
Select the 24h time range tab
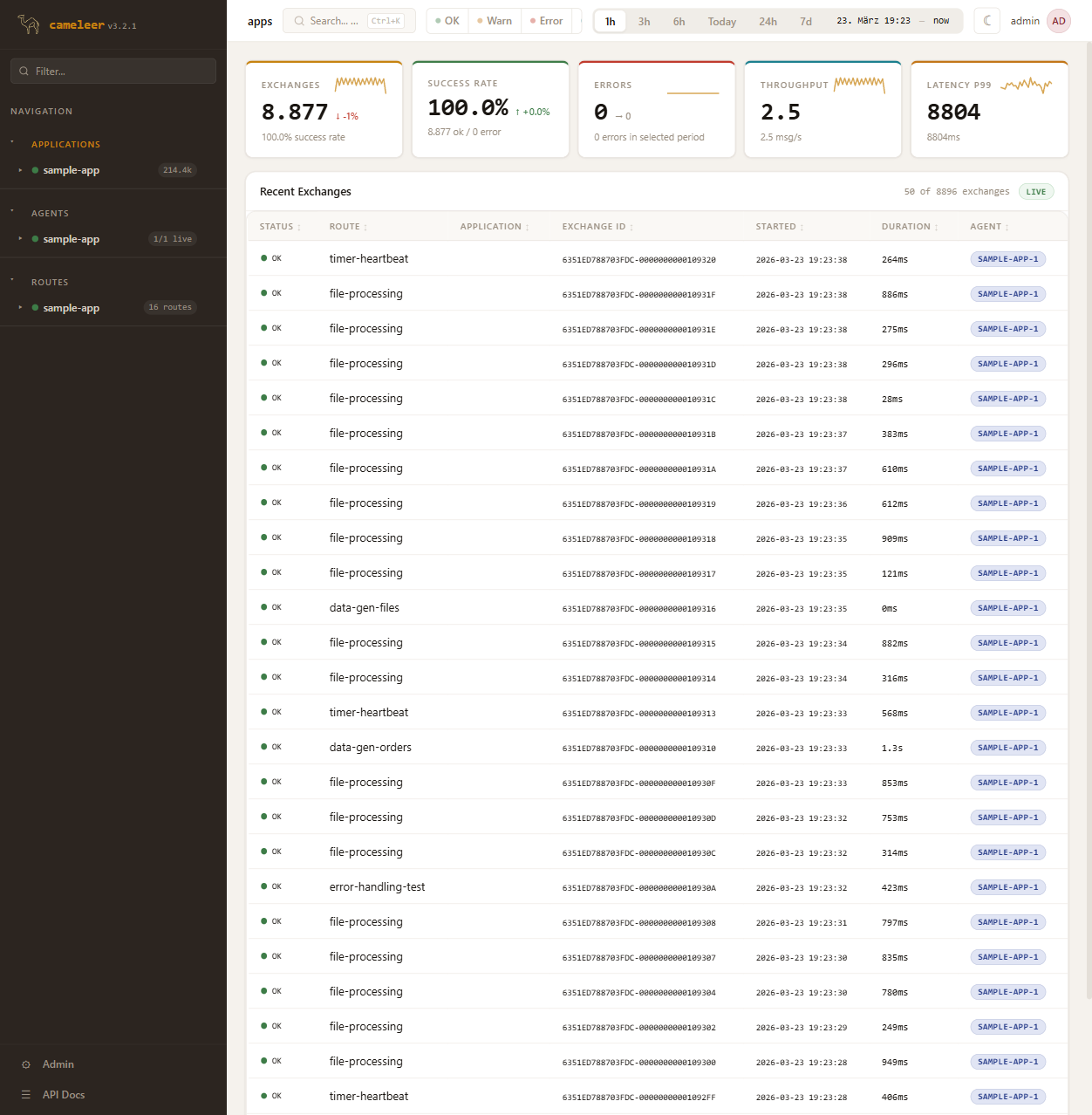[768, 22]
